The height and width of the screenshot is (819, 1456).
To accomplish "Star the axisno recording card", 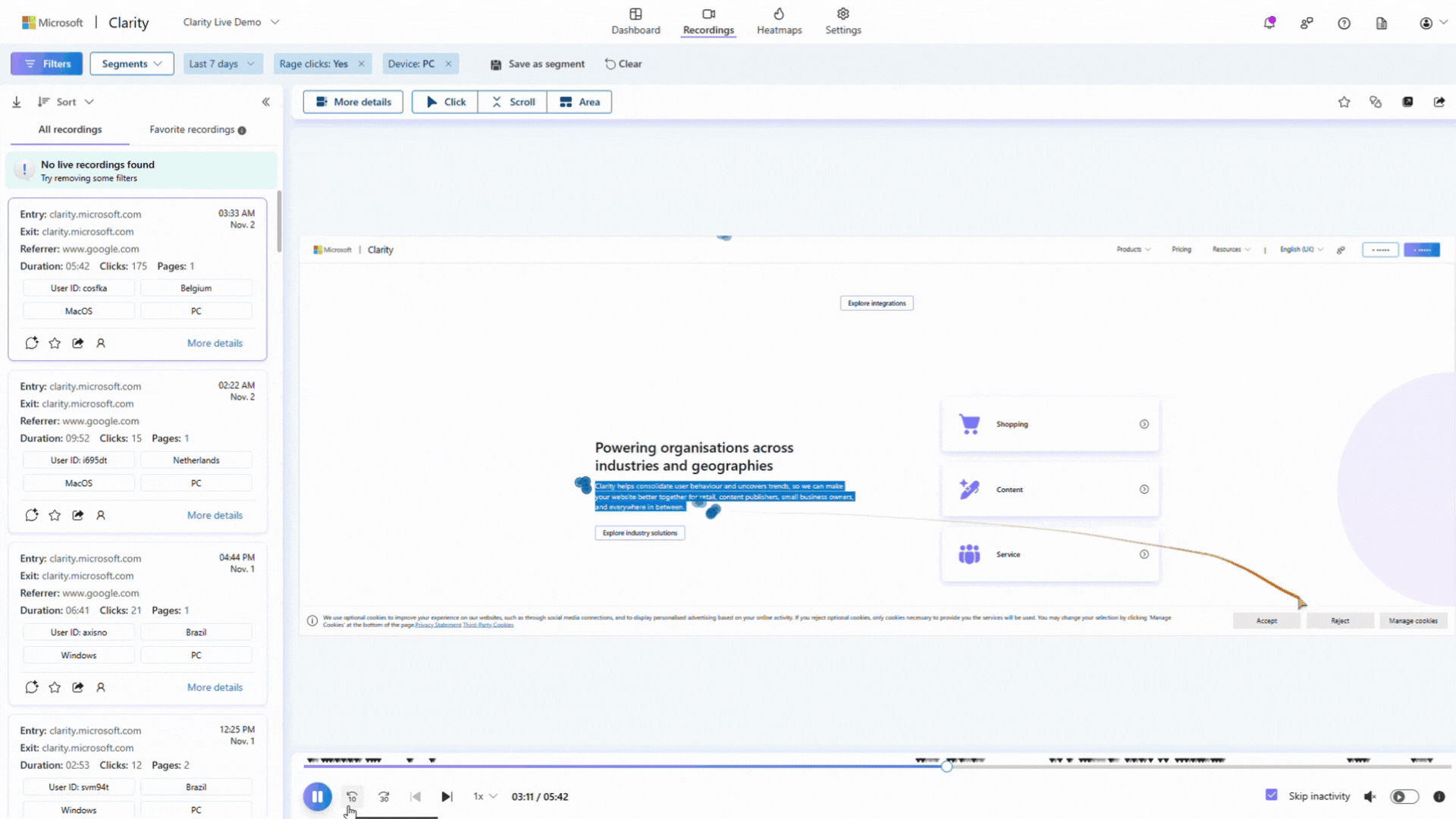I will 55,687.
